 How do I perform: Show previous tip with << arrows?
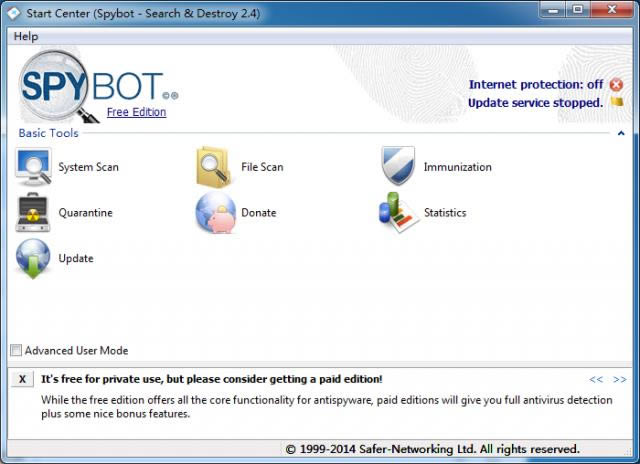coord(596,380)
